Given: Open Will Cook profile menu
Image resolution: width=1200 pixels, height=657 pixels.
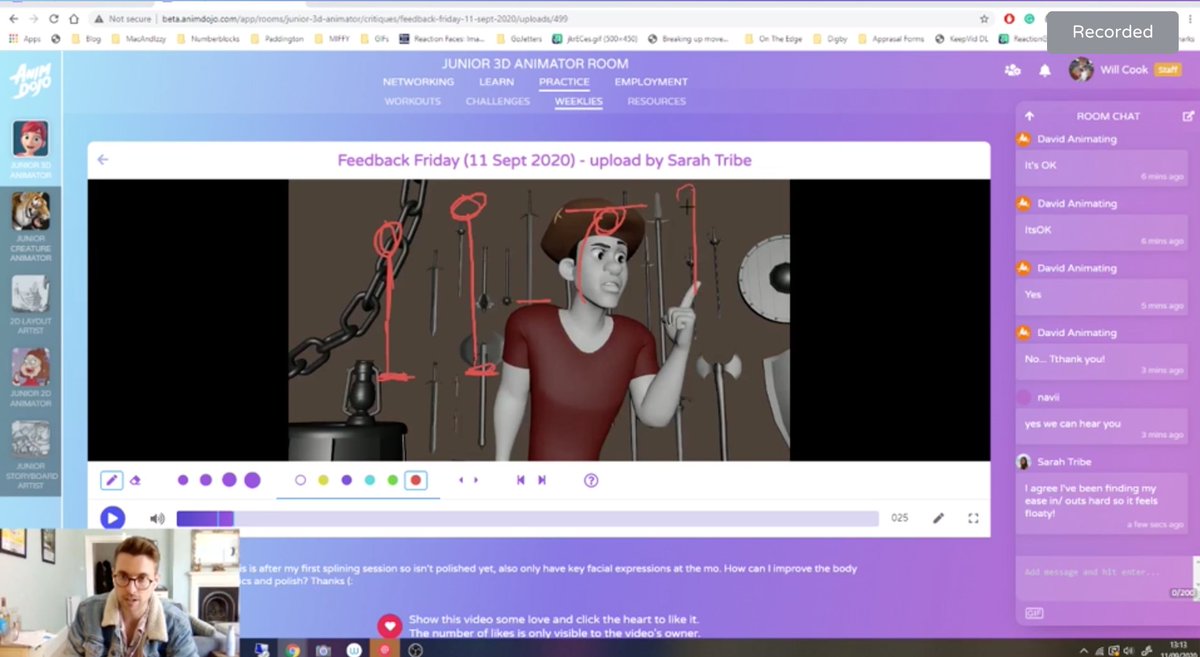Looking at the screenshot, I should [1124, 70].
